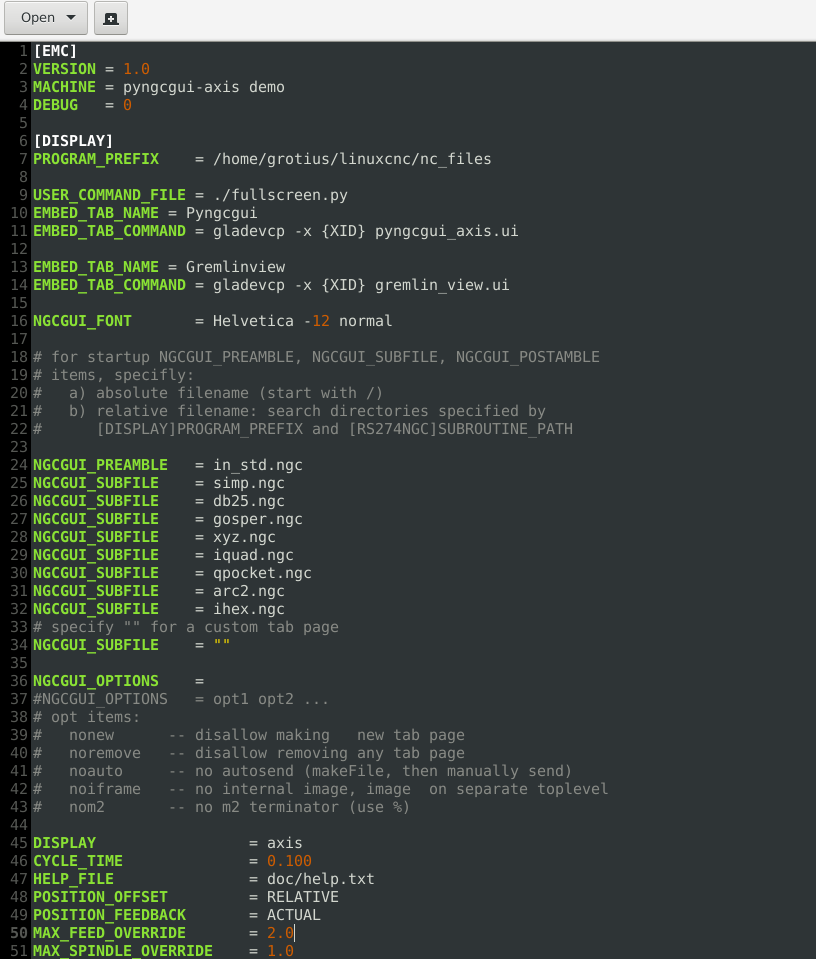Place cursor on the [EMC] section header
The width and height of the screenshot is (816, 959).
55,51
